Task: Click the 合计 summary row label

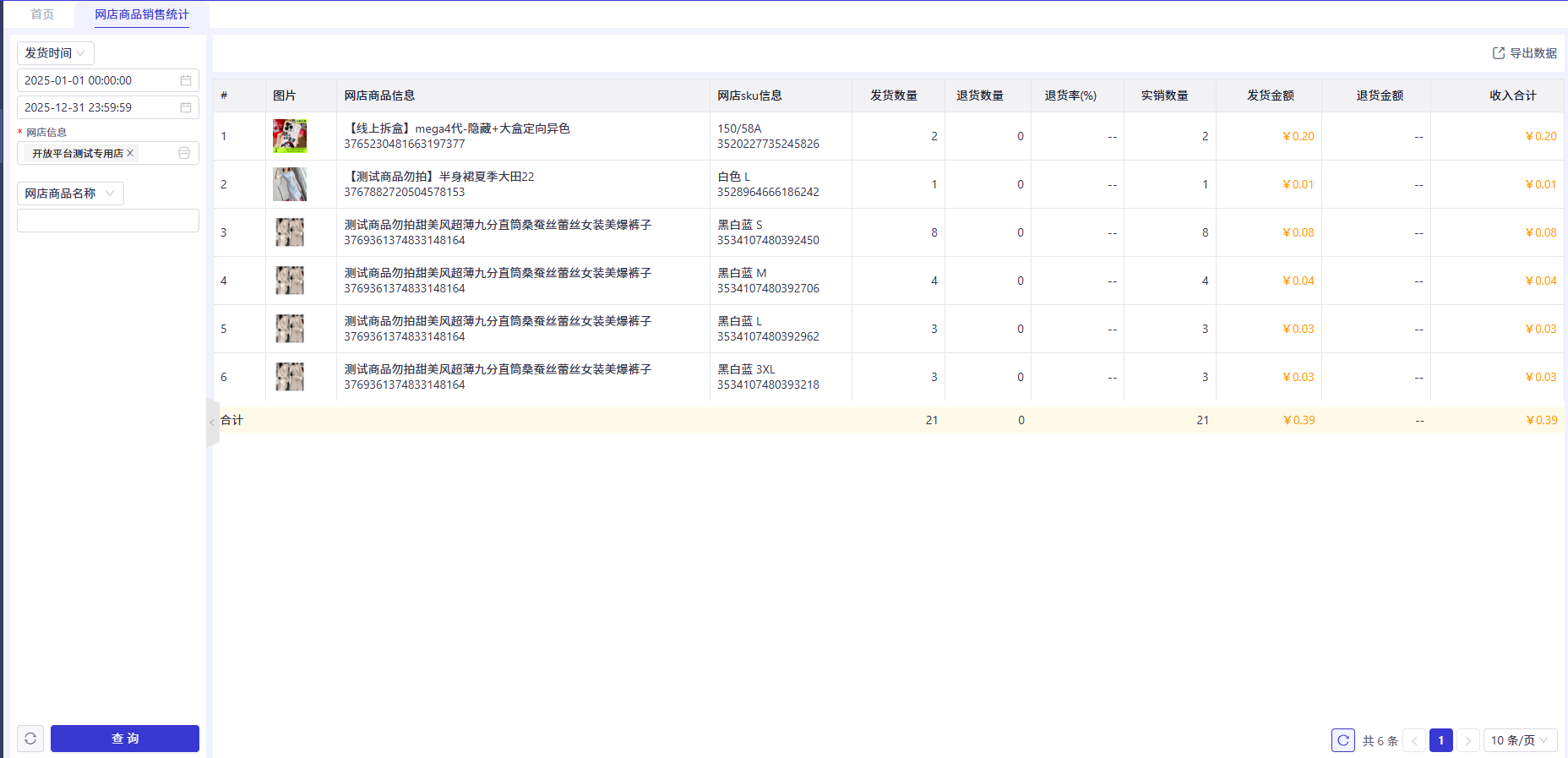Action: [x=231, y=420]
